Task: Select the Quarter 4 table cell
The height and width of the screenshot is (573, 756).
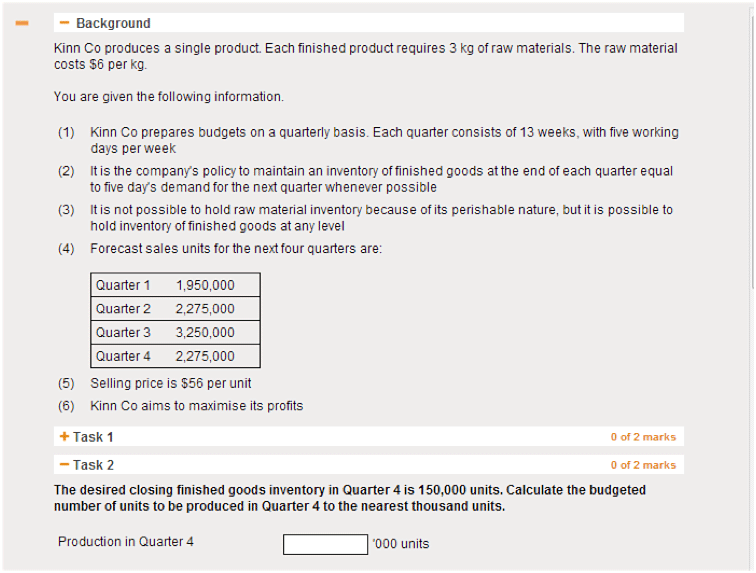Action: click(123, 356)
